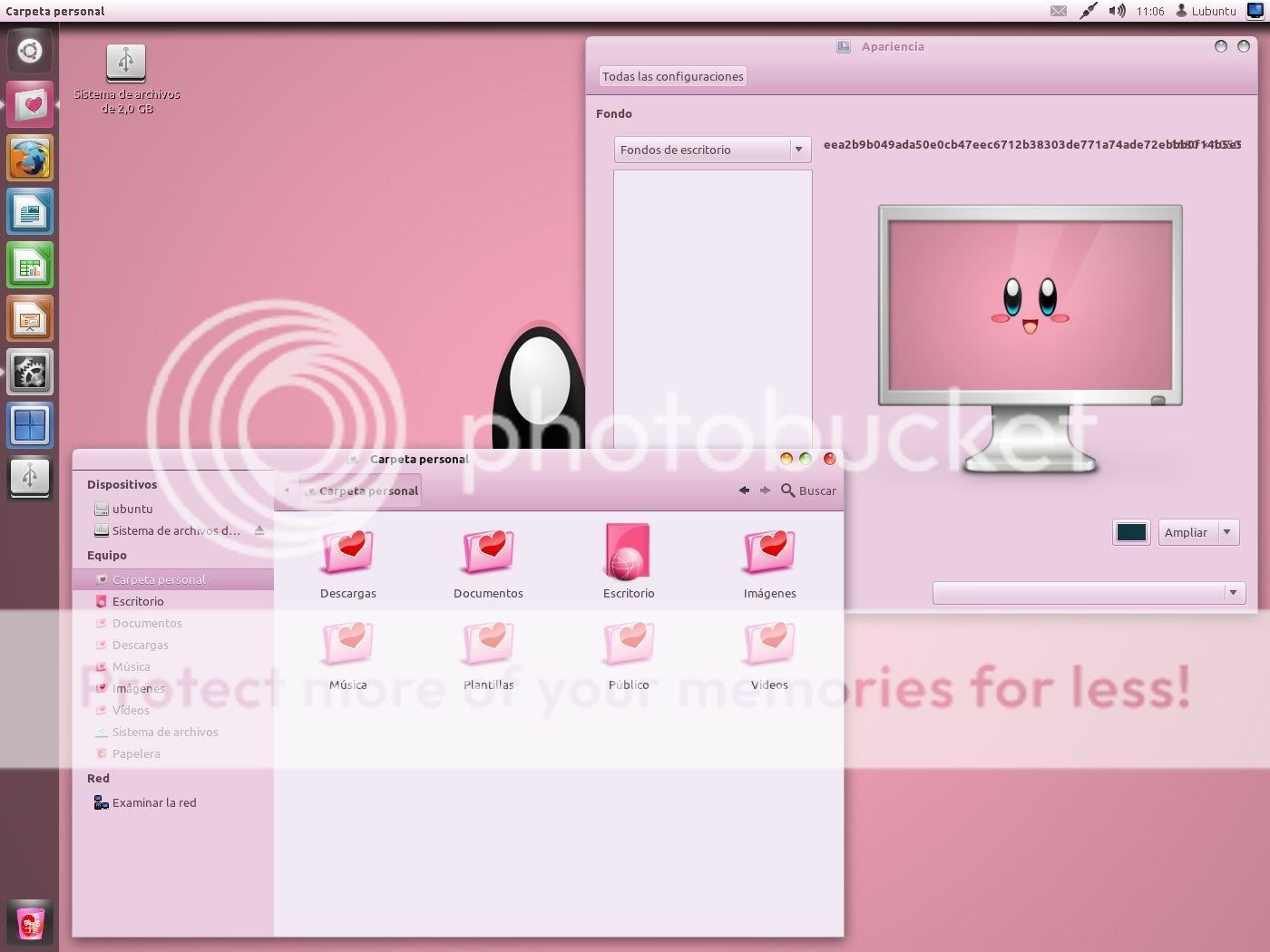This screenshot has height=952, width=1270.
Task: Open the Vídeos folder icon
Action: pyautogui.click(x=769, y=643)
